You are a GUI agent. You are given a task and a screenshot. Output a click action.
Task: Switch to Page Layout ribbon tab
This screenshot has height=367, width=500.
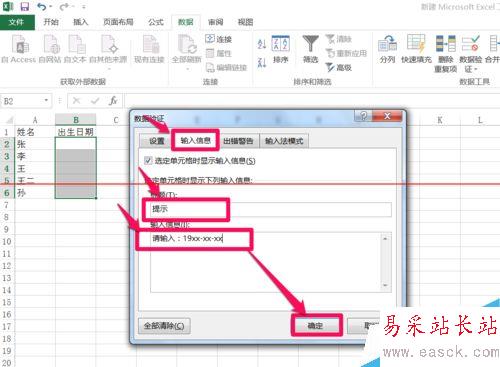point(118,22)
